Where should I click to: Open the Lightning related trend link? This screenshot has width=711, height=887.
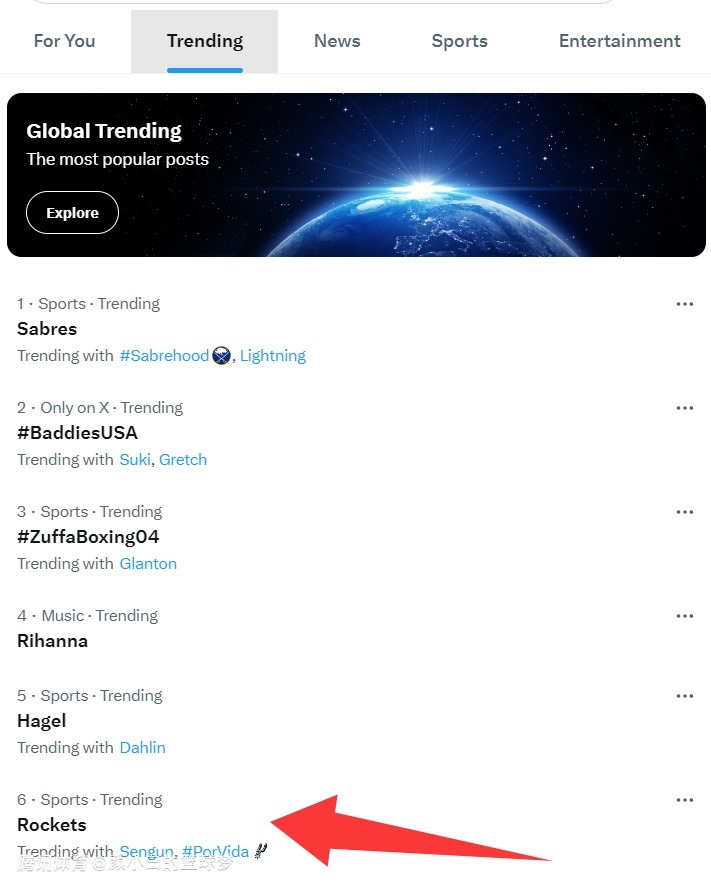pyautogui.click(x=273, y=356)
